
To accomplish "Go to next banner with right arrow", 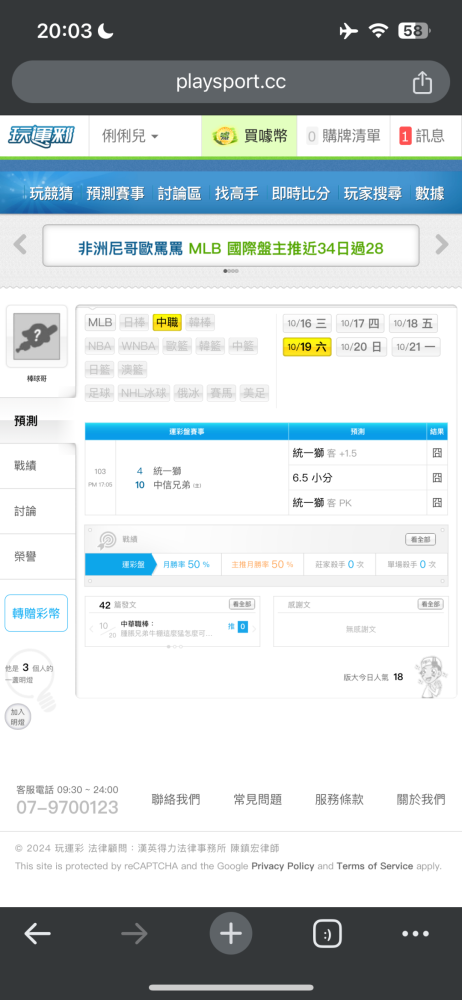I will coord(442,244).
